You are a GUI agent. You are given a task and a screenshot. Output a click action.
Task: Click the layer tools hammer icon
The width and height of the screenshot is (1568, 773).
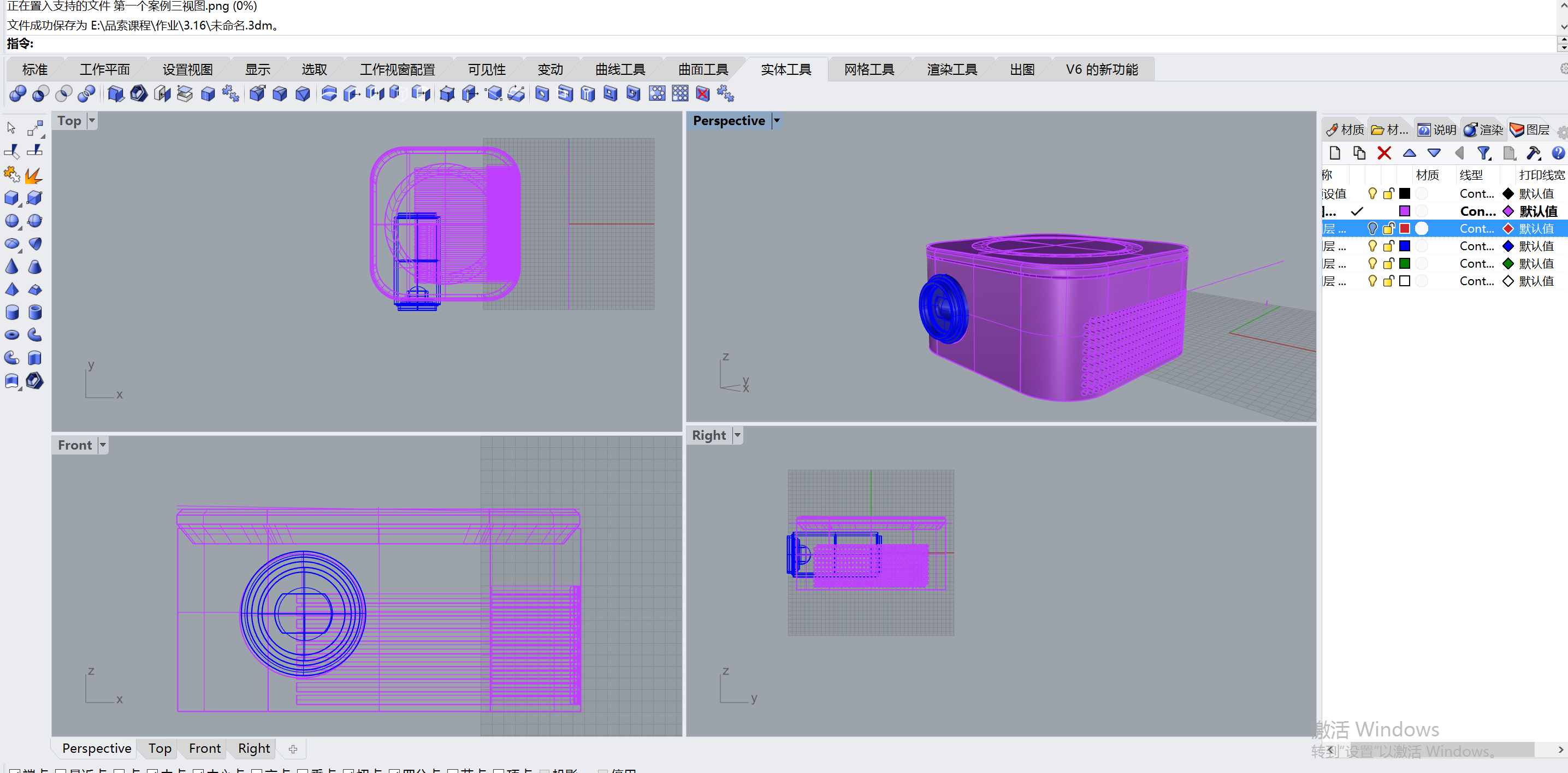[1533, 153]
